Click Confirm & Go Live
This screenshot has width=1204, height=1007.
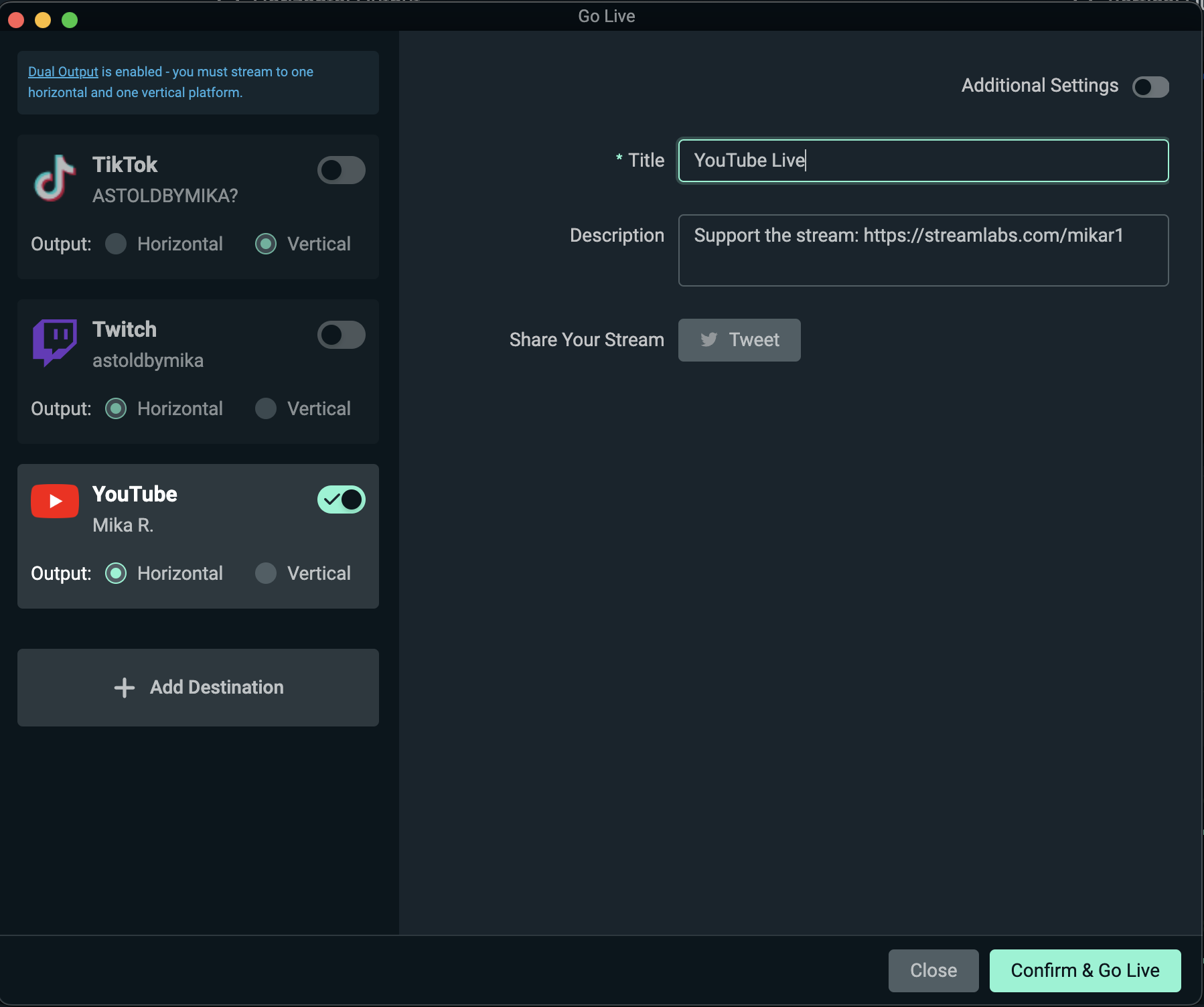pos(1085,971)
